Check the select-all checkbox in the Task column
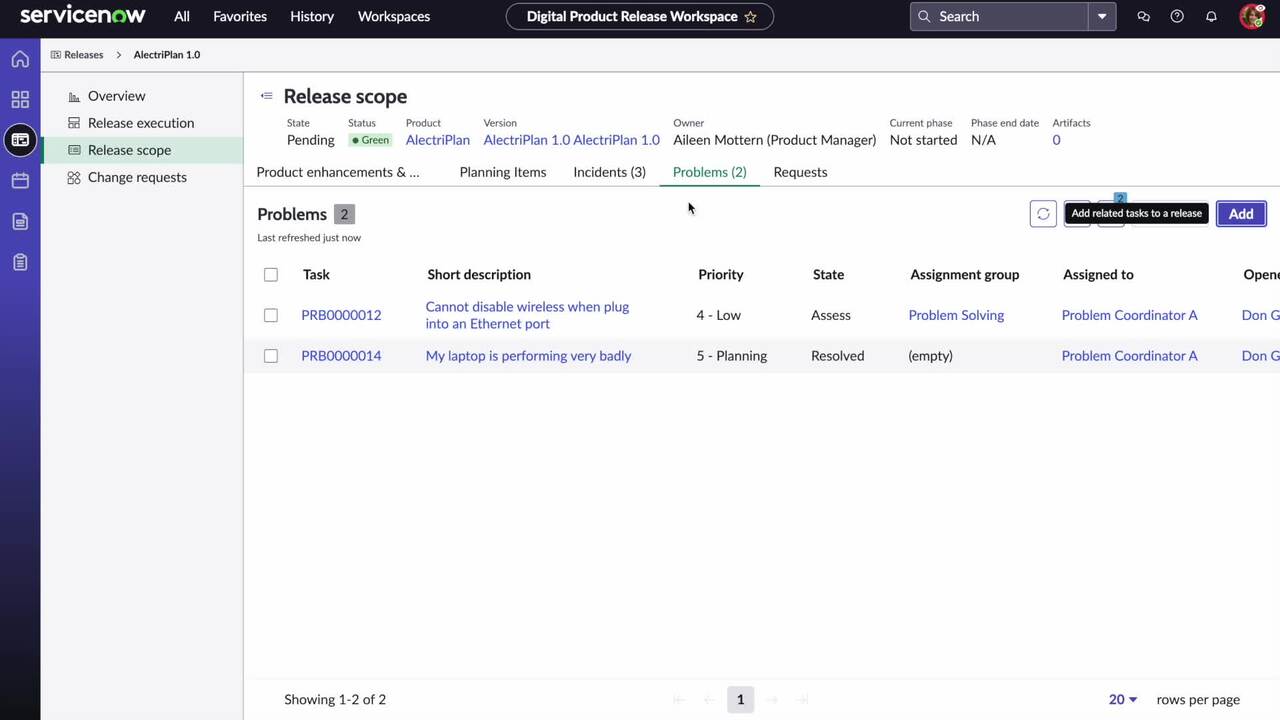The width and height of the screenshot is (1280, 720). (270, 274)
